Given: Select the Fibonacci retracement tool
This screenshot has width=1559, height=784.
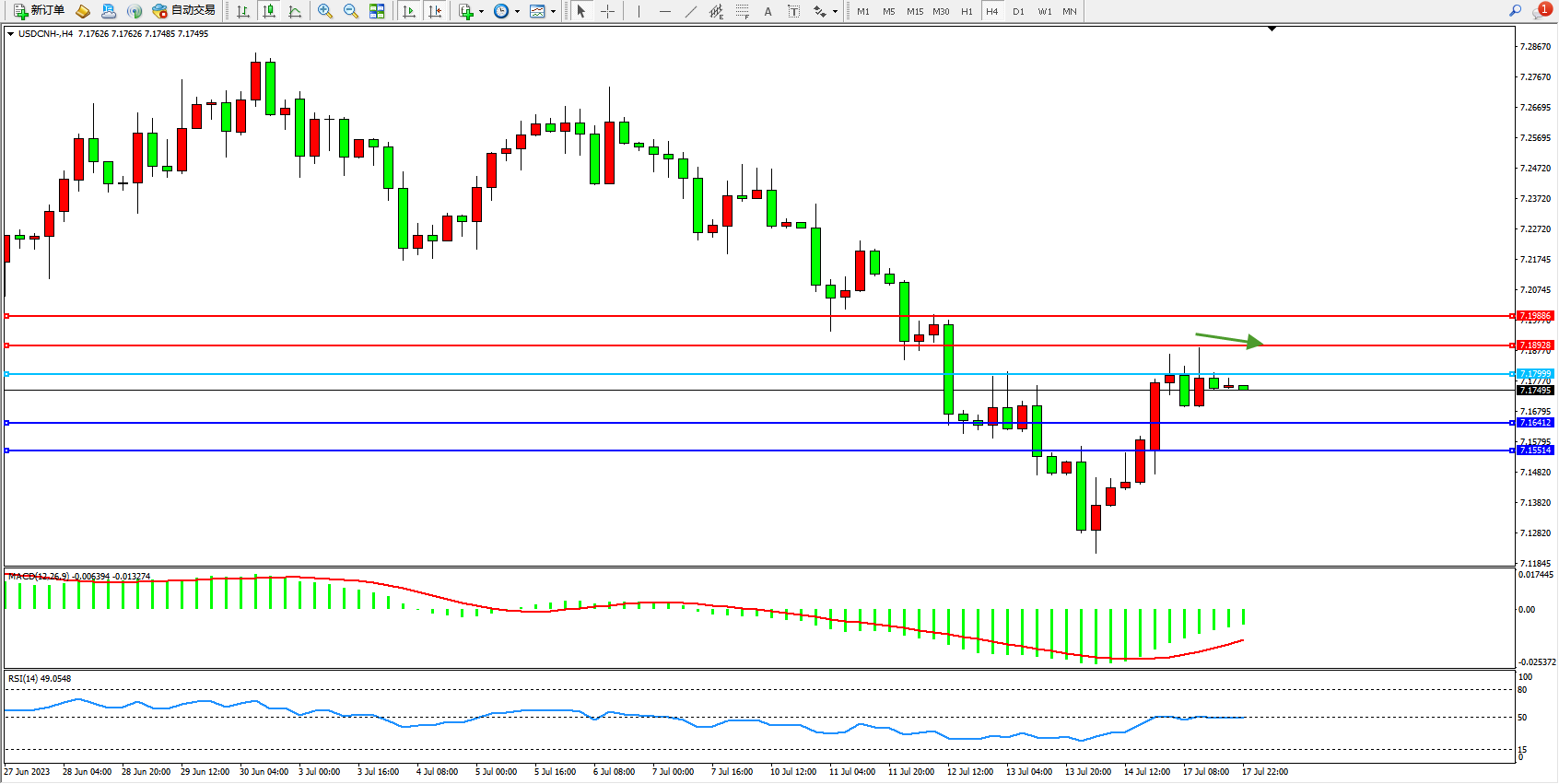Looking at the screenshot, I should pos(743,11).
